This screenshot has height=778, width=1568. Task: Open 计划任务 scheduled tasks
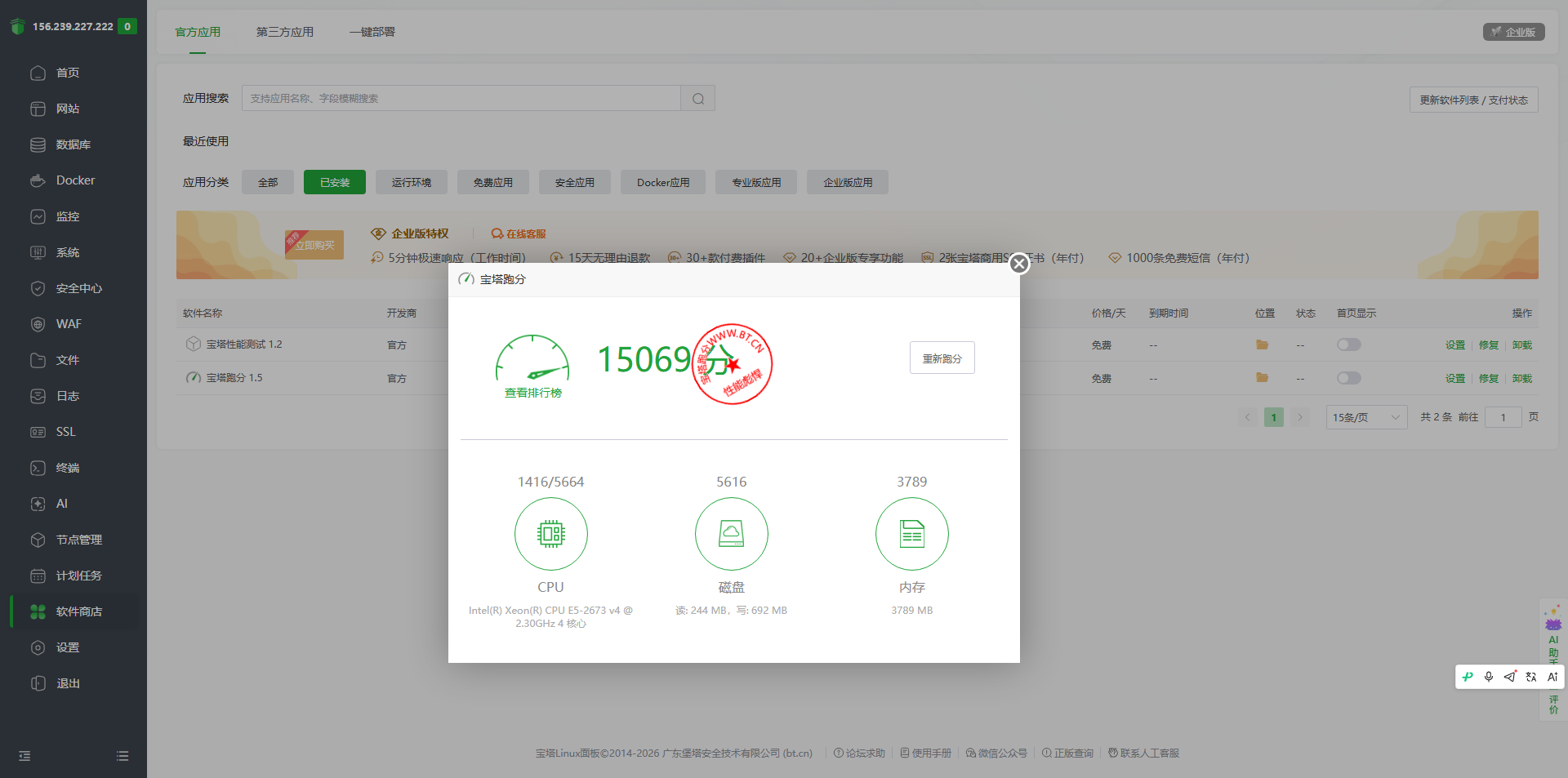(78, 576)
